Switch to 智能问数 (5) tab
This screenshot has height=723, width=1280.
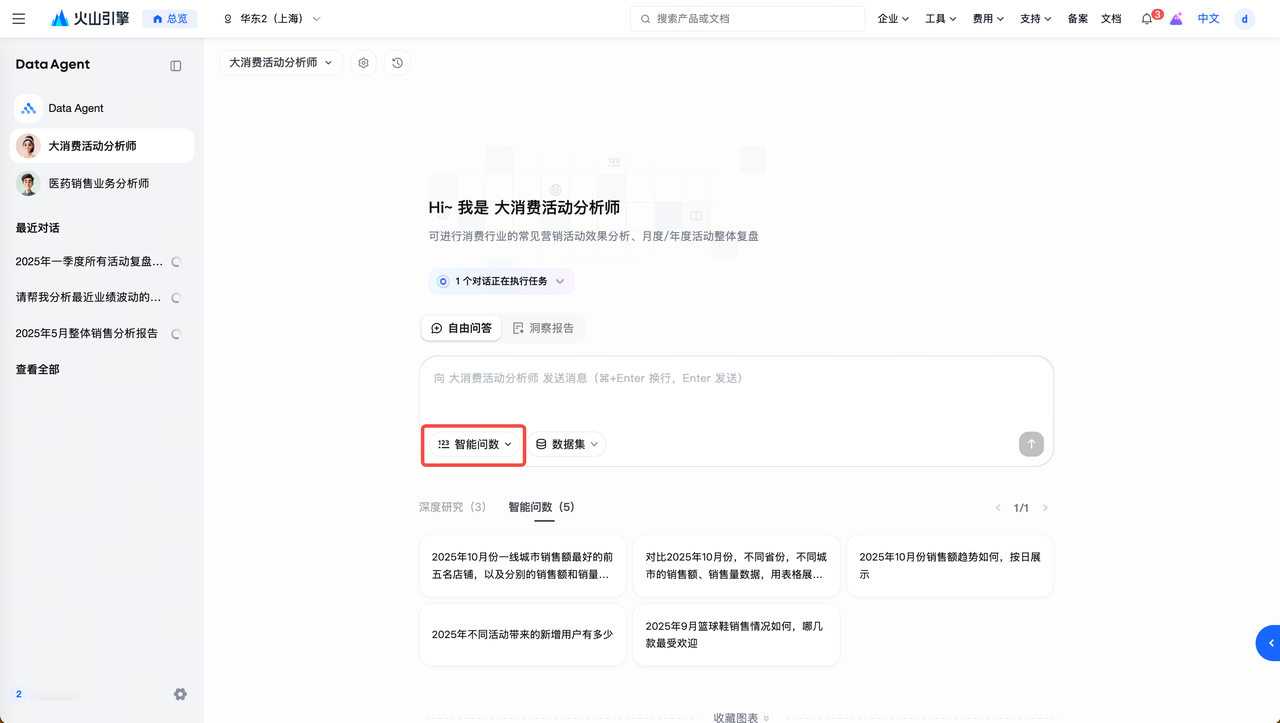[x=542, y=507]
